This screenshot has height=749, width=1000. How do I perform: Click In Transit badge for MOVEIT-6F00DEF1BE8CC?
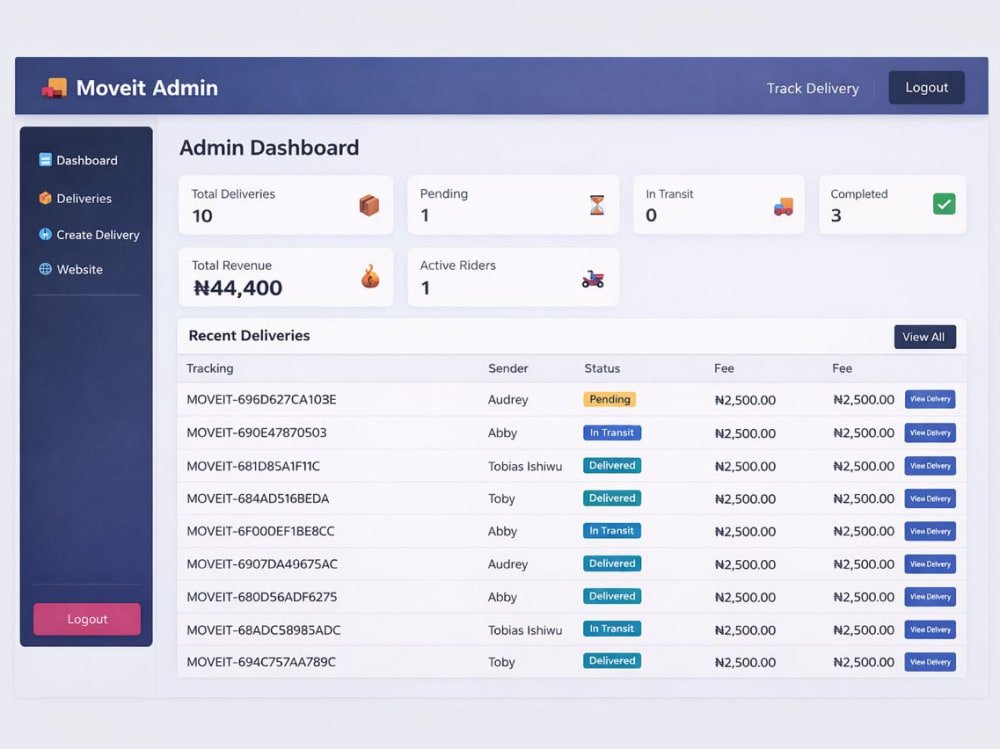612,531
